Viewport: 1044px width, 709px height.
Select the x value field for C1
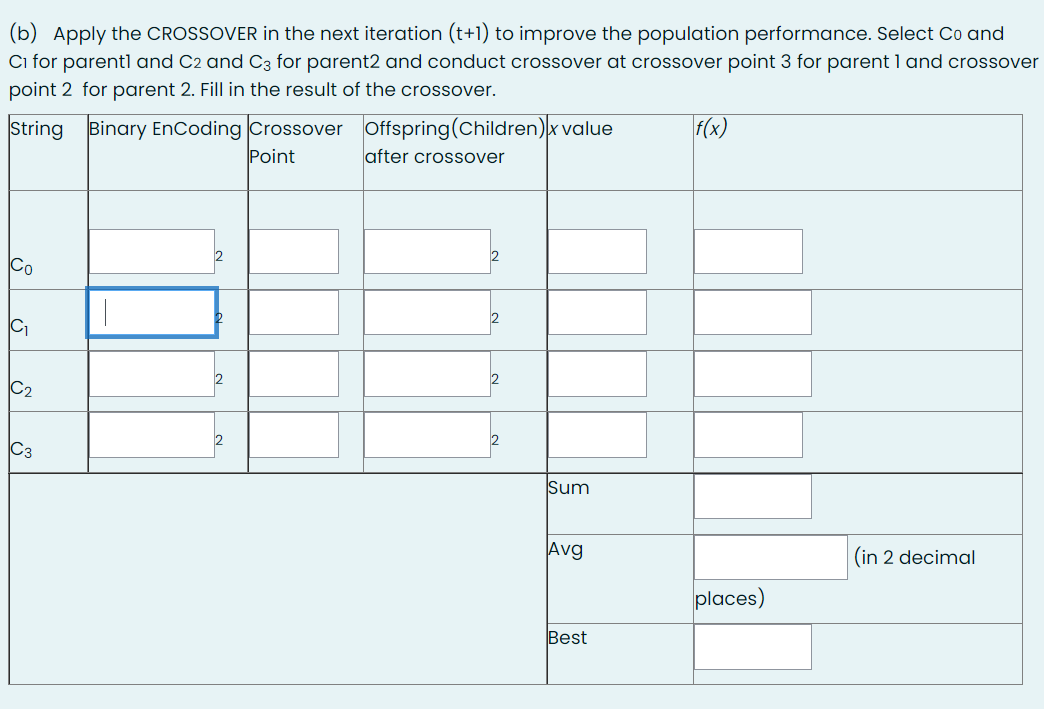point(597,312)
